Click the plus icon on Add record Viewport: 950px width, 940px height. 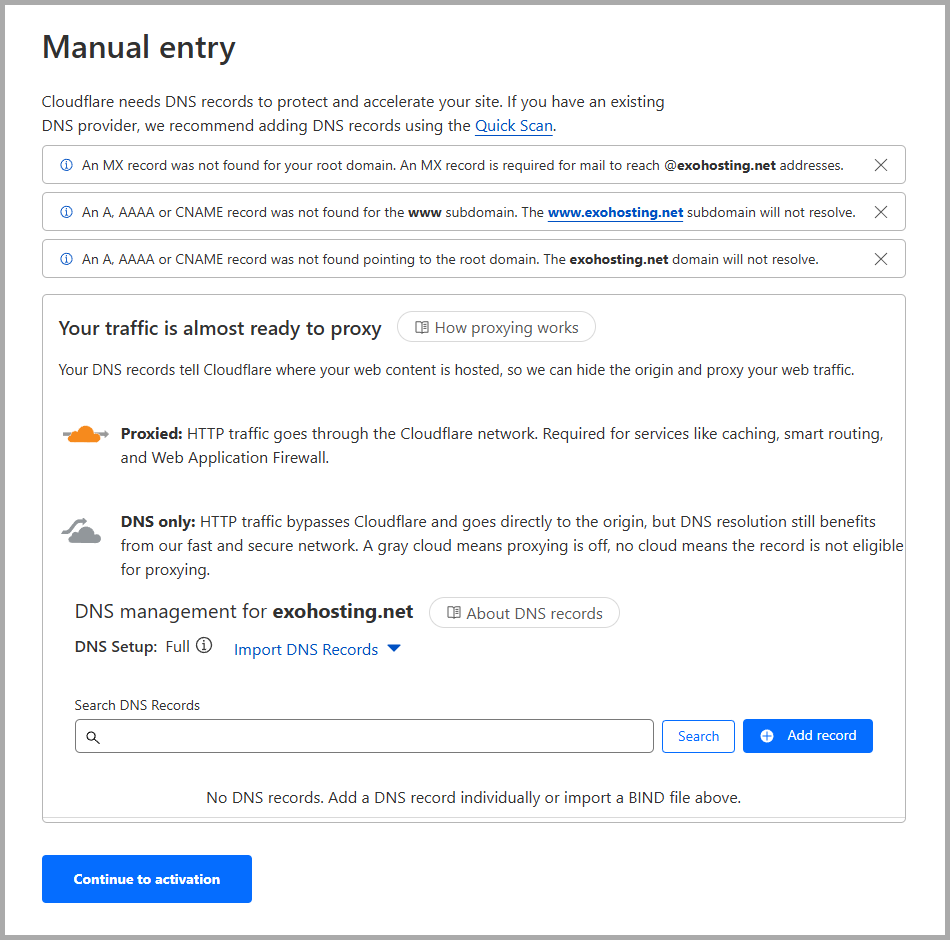coord(768,735)
